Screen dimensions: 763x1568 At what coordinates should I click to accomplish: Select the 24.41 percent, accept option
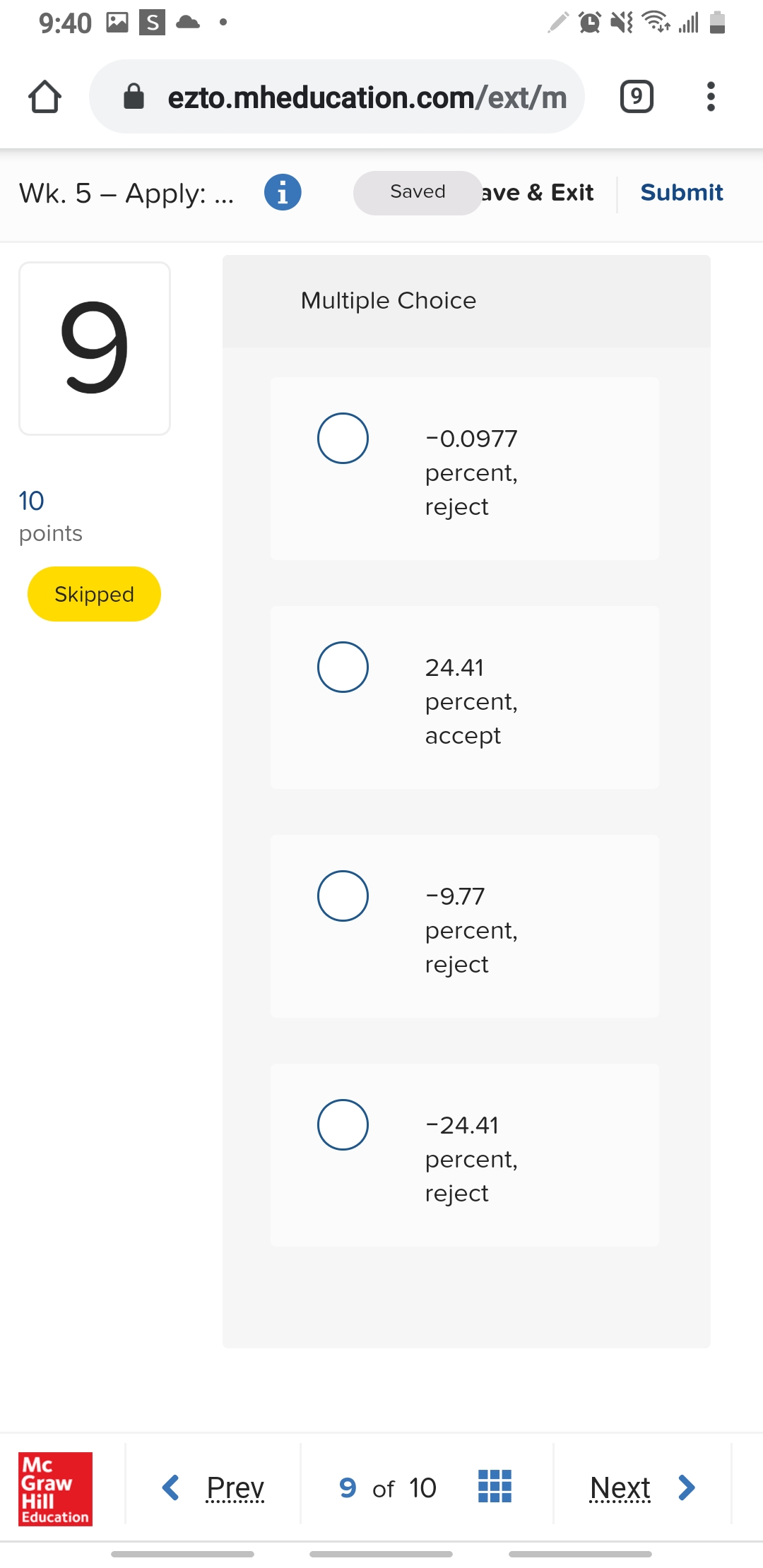(x=343, y=667)
